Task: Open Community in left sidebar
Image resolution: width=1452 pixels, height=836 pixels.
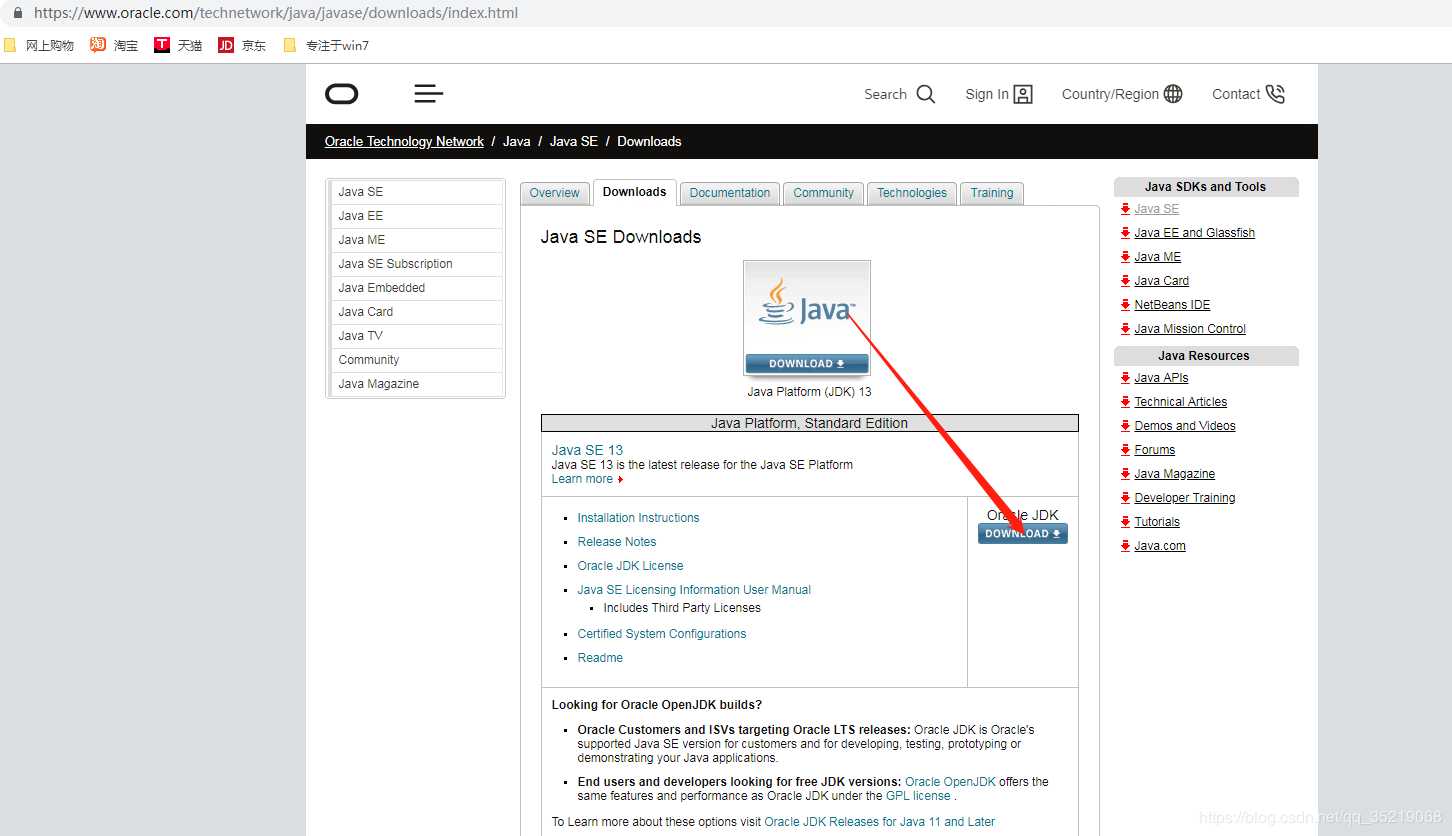Action: point(417,360)
